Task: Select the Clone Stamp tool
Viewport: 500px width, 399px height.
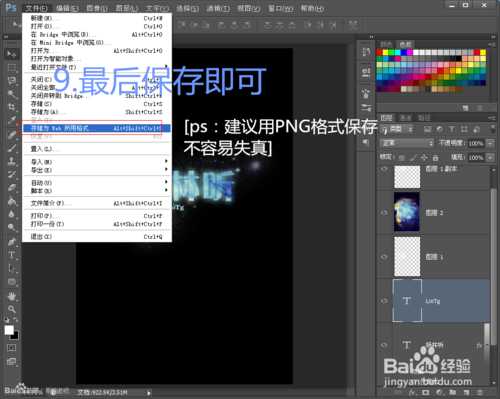Action: coord(12,161)
